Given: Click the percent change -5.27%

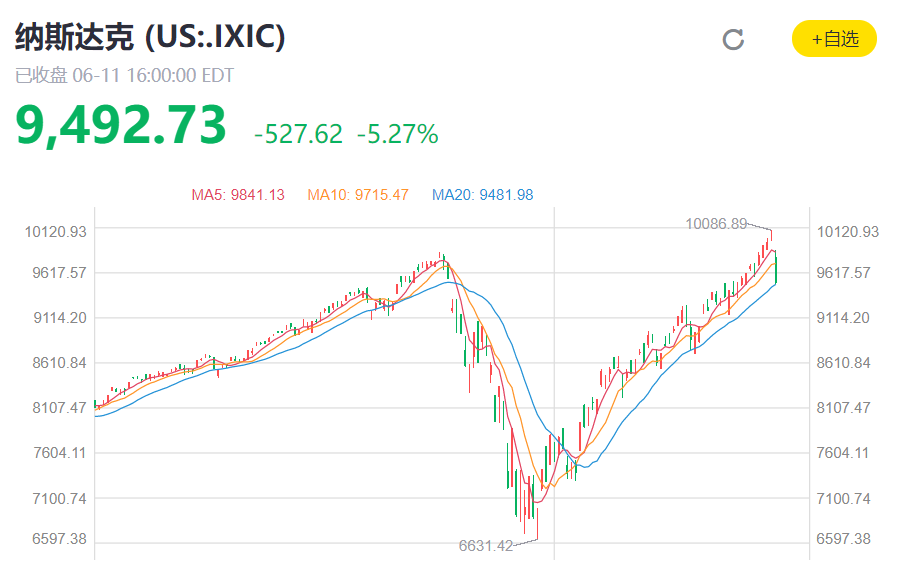Looking at the screenshot, I should coord(397,134).
